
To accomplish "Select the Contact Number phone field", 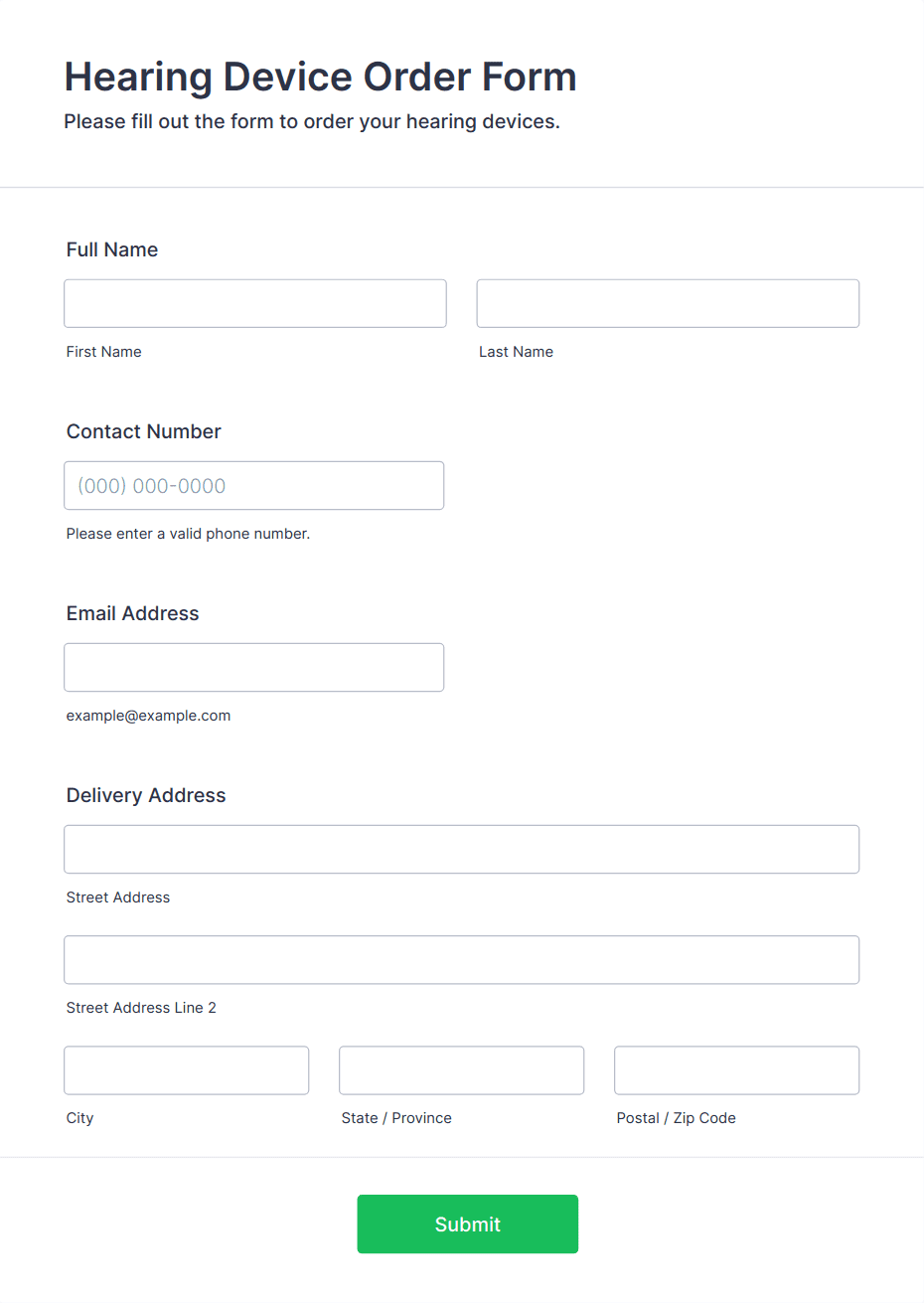I will pos(254,485).
